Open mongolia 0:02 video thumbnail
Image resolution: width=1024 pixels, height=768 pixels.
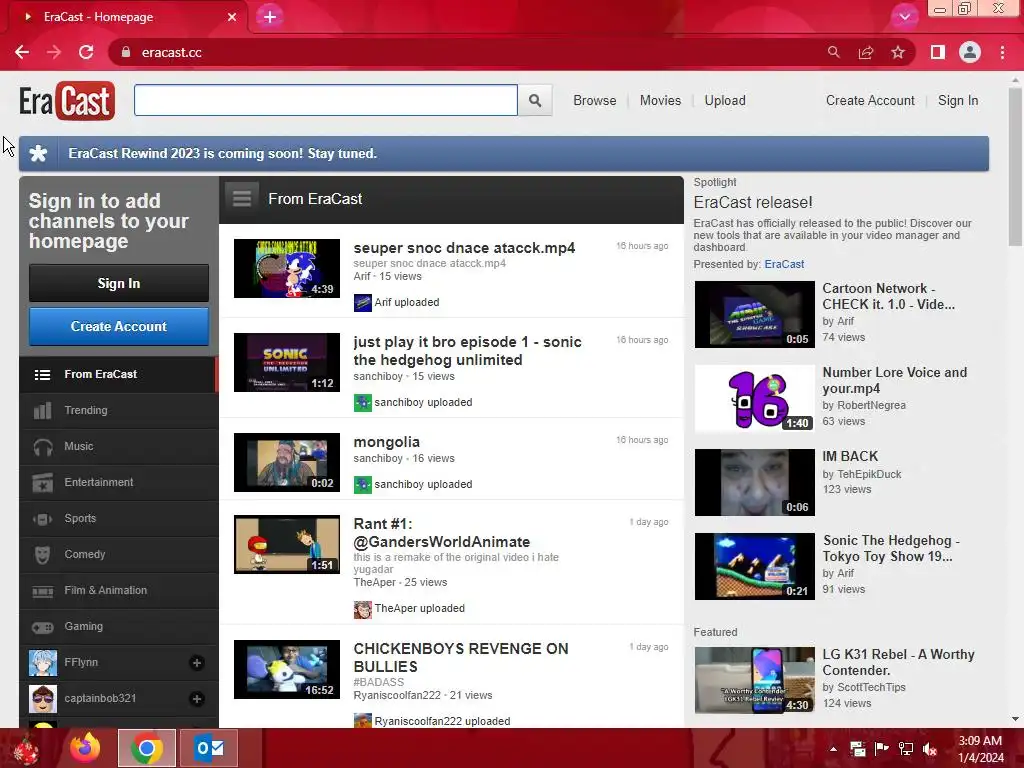pyautogui.click(x=287, y=462)
